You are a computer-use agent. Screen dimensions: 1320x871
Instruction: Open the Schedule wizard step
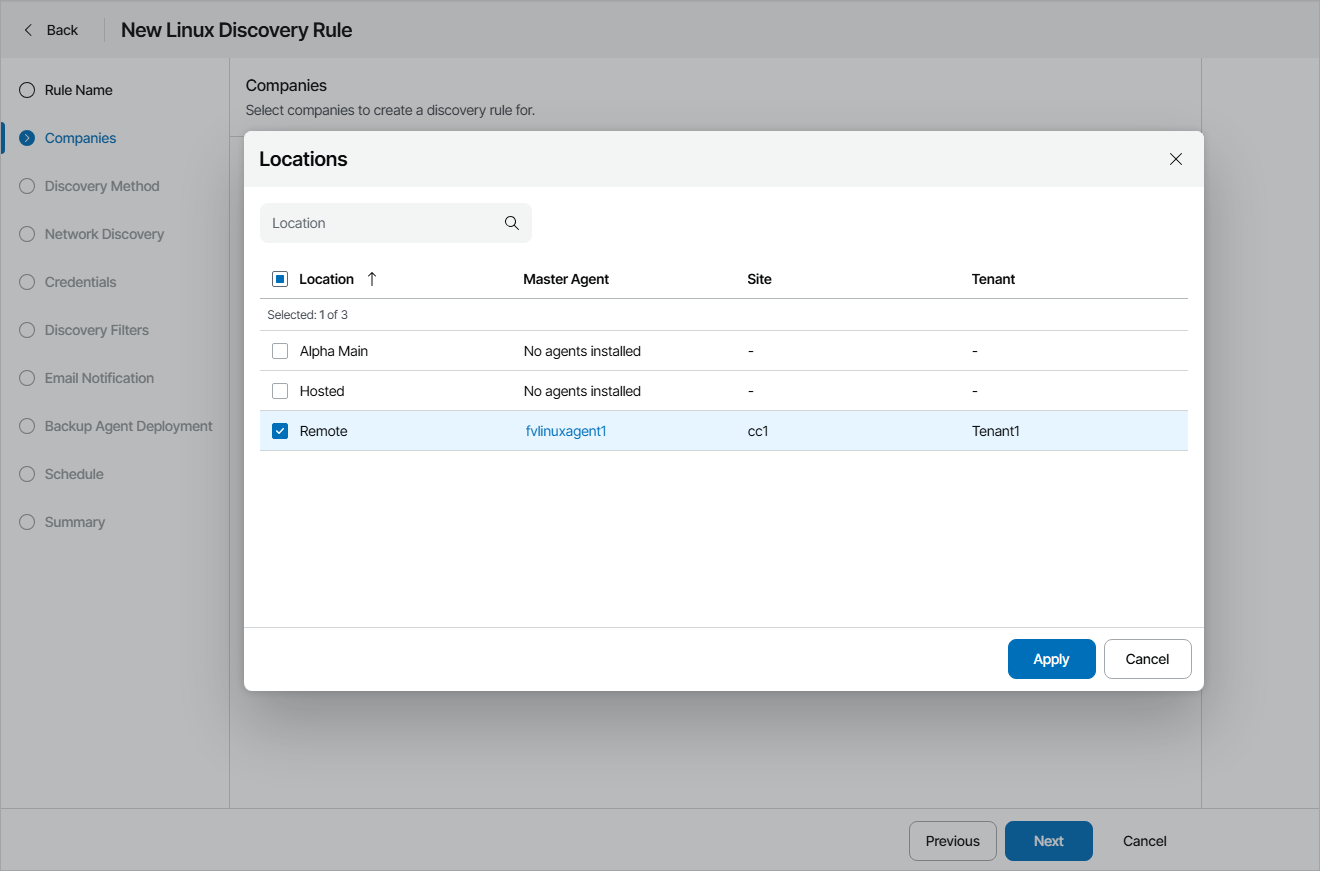[74, 474]
